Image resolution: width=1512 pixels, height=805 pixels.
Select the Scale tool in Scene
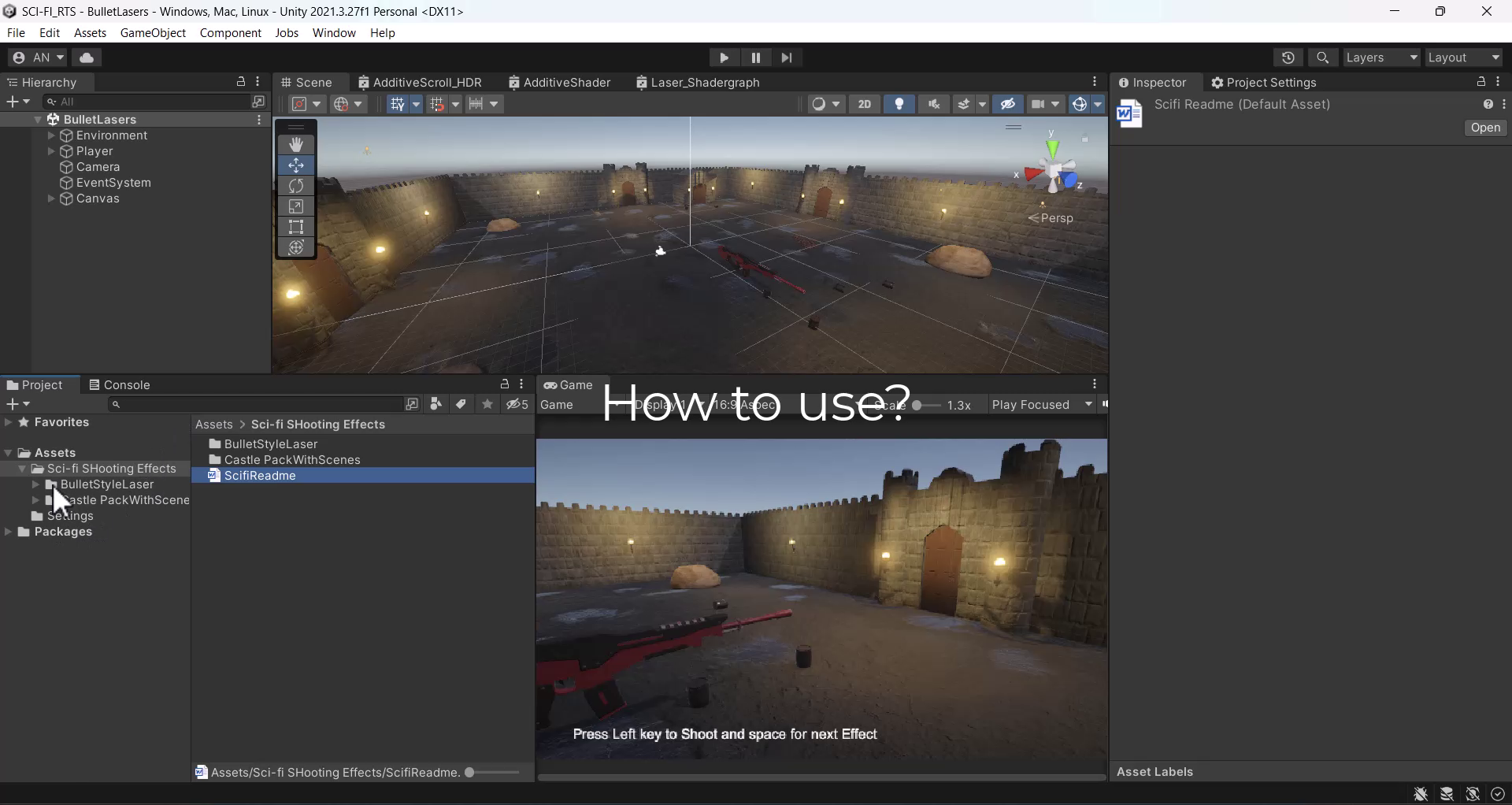click(x=296, y=206)
